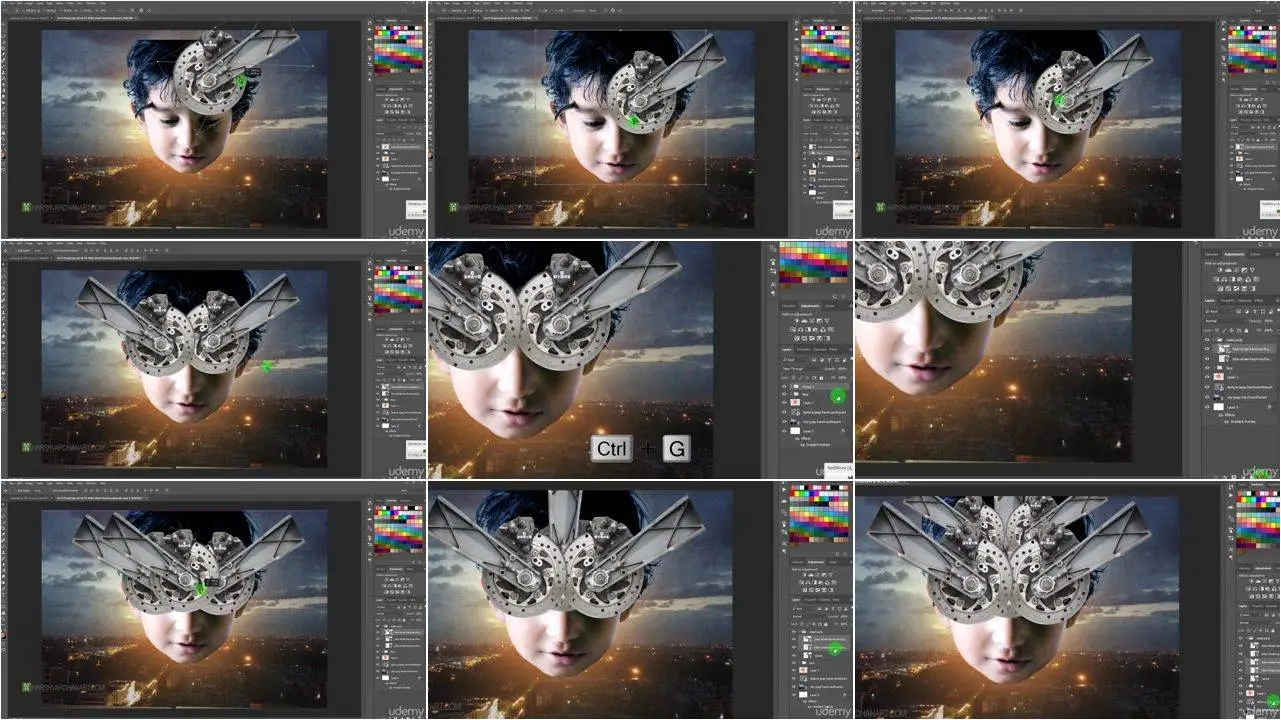Switch to Adjustments tab in the Ctrl+G frame
Viewport: 1281px width, 720px height.
(x=810, y=306)
